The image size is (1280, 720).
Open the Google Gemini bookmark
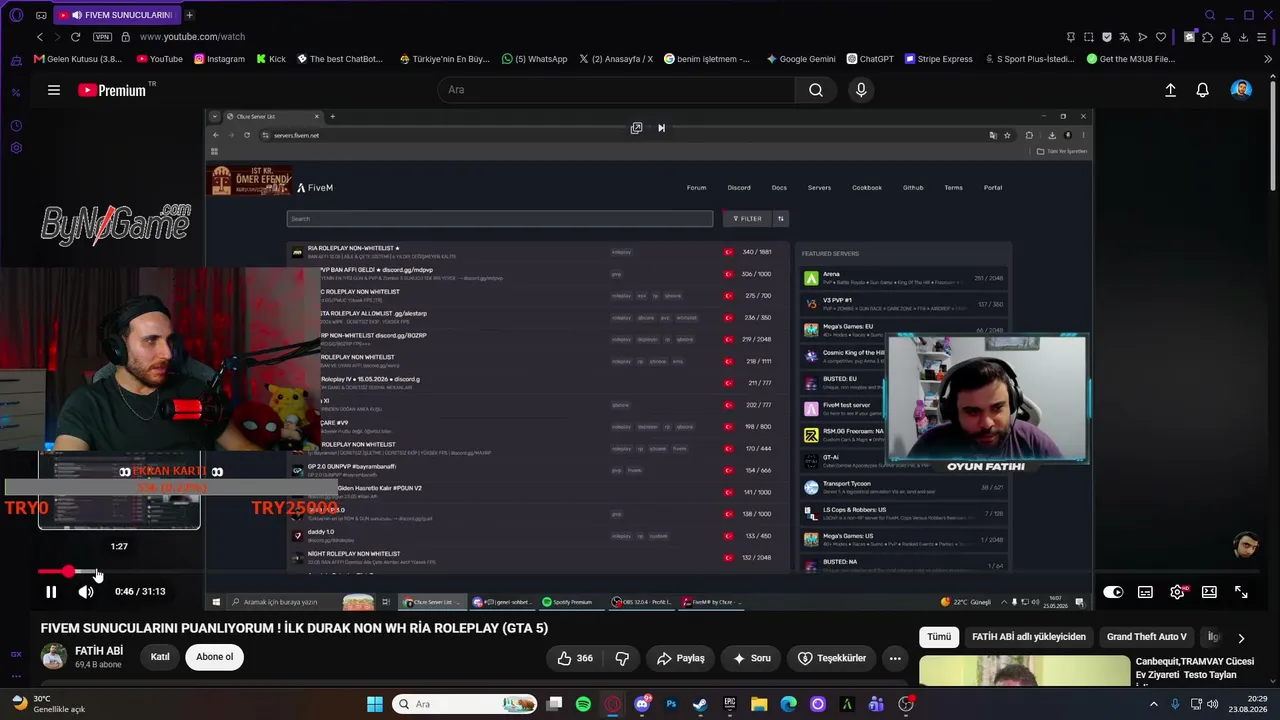point(800,59)
